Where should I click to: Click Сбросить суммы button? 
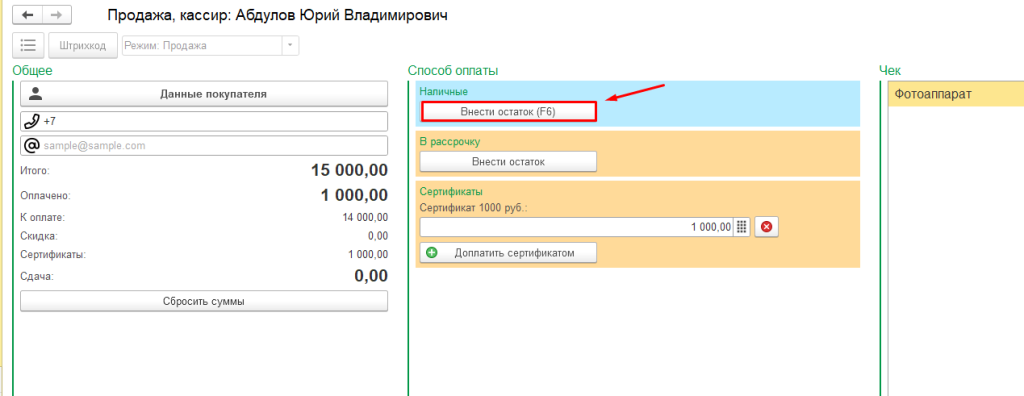[204, 301]
